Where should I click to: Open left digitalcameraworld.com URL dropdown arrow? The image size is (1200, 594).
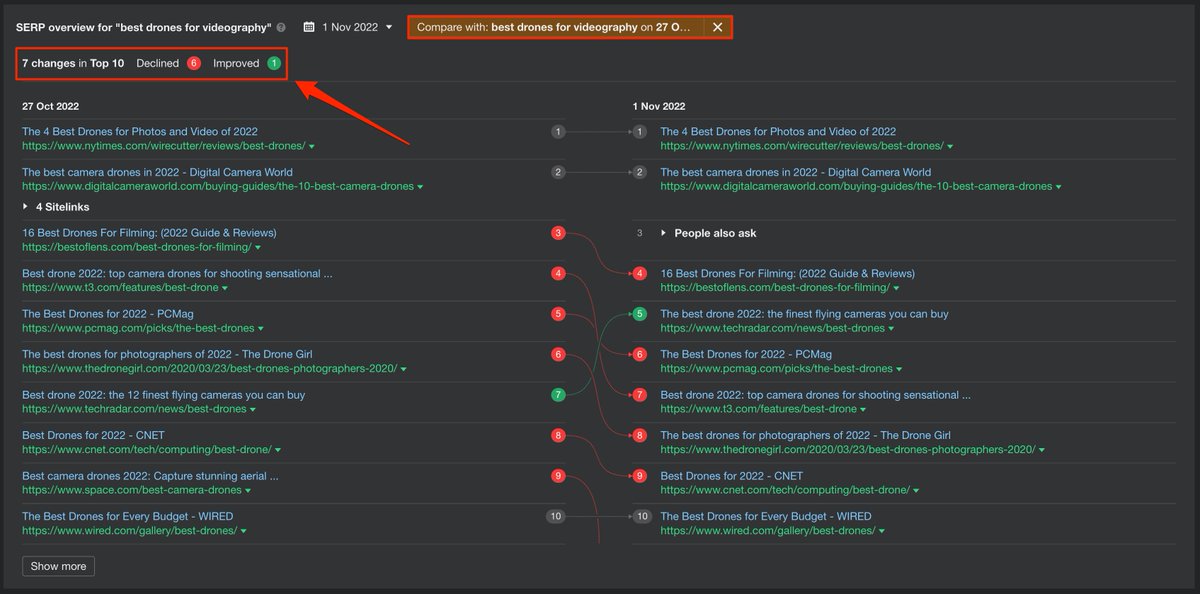[x=420, y=187]
